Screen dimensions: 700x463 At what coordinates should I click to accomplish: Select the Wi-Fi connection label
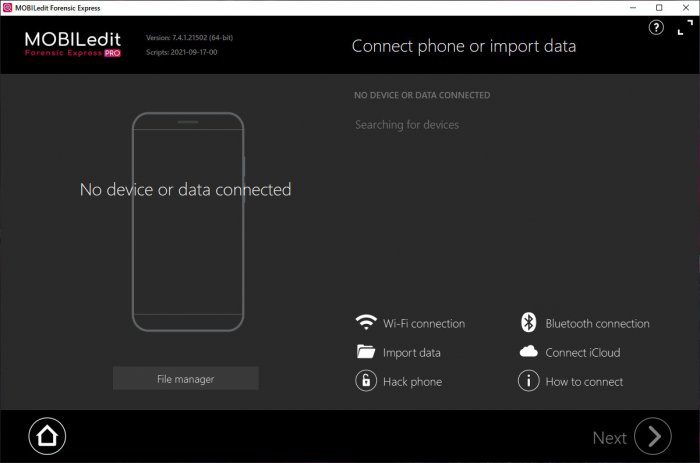tap(424, 323)
